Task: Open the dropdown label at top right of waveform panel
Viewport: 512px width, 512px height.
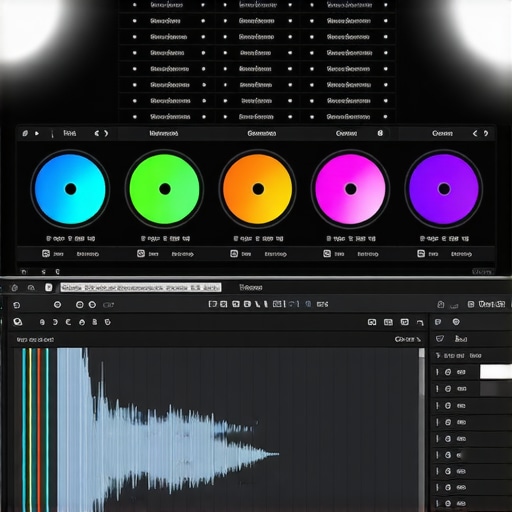Action: pos(408,339)
